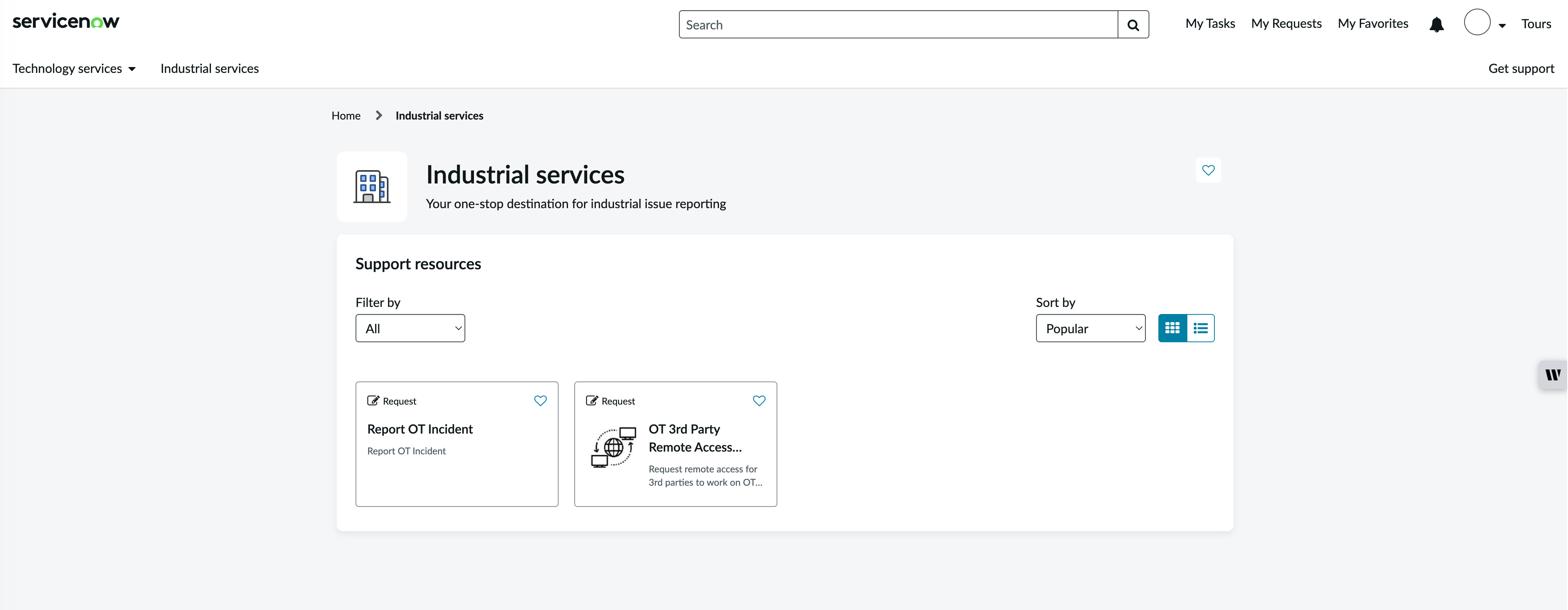Click into the Search field

[898, 24]
